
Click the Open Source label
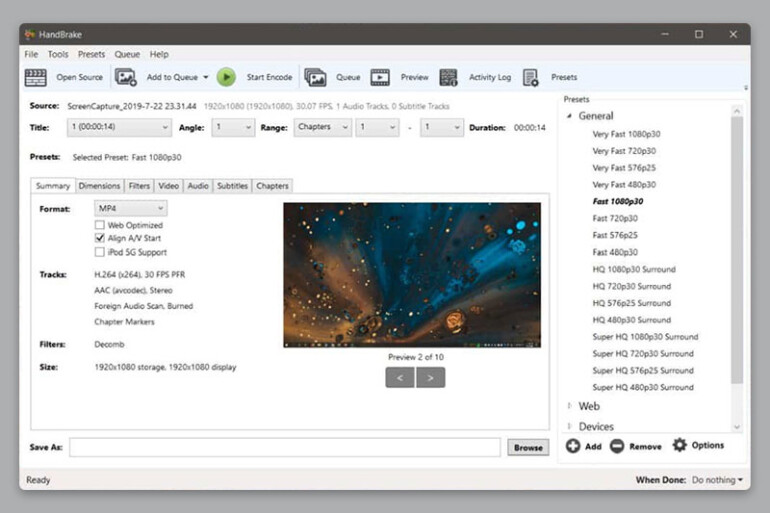(x=80, y=77)
